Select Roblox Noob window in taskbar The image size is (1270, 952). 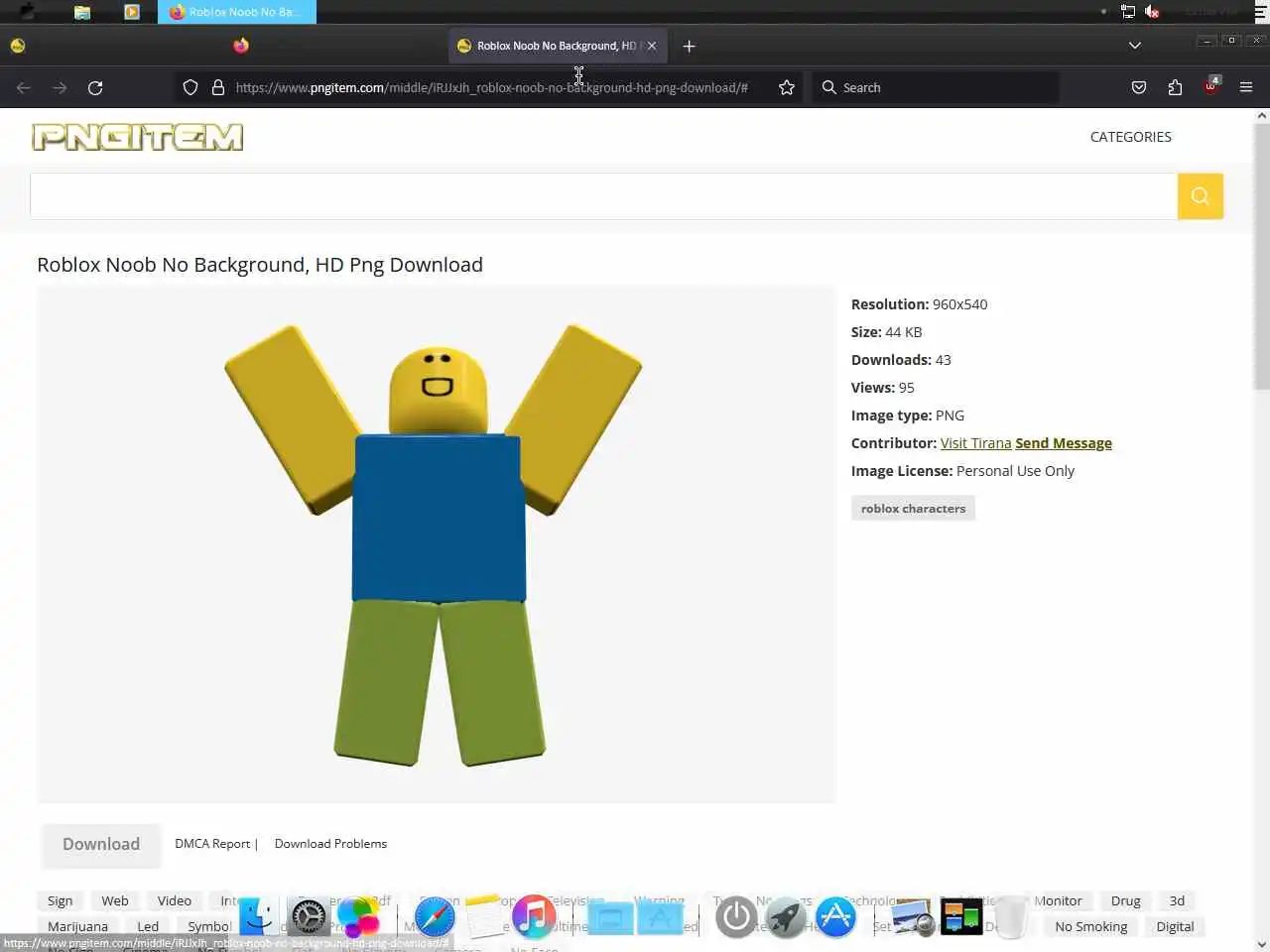tap(236, 12)
